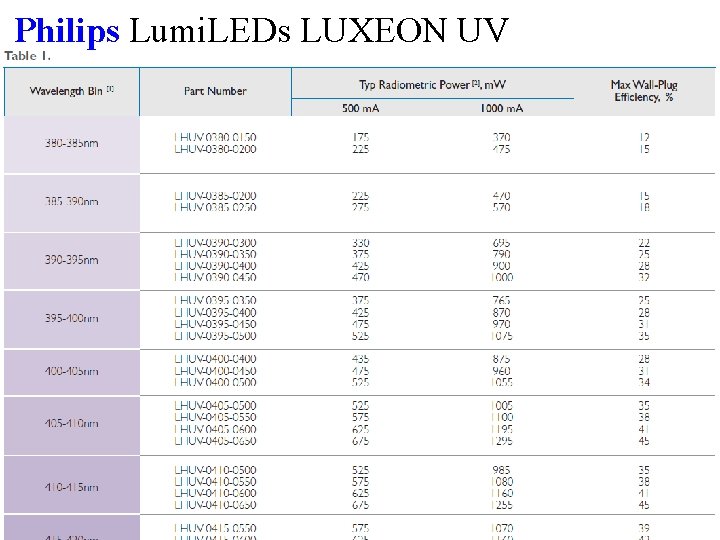Click the 875 radiometric power value
This screenshot has width=720, height=540.
pos(501,359)
